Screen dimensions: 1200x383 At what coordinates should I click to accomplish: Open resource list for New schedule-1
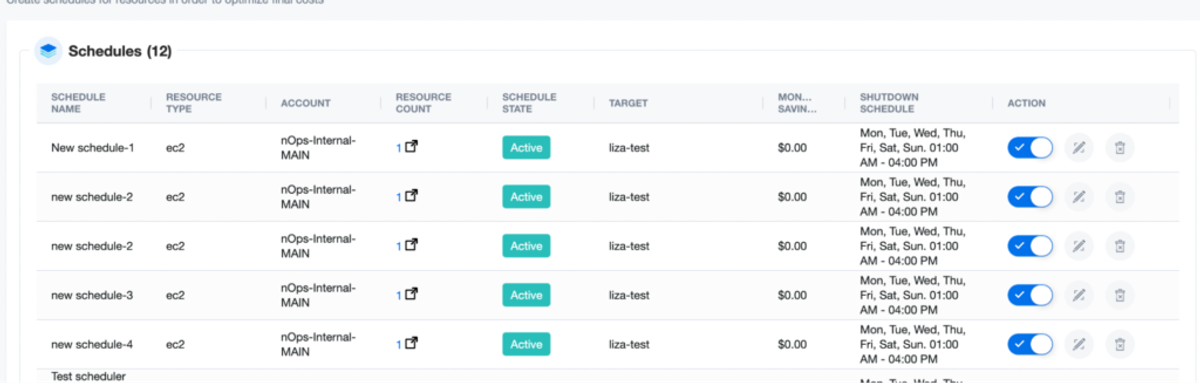(x=410, y=147)
